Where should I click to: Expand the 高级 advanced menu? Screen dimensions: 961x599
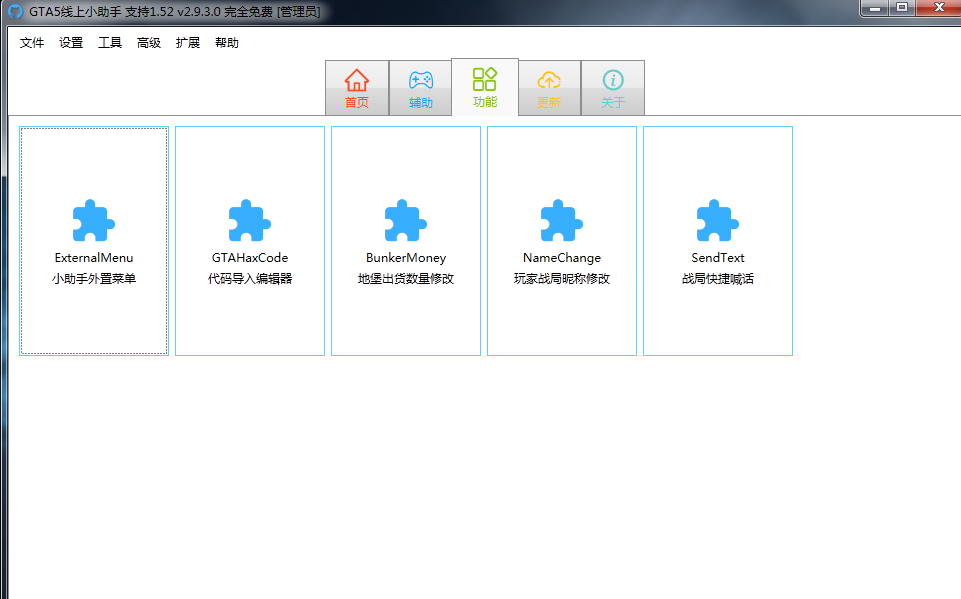[149, 43]
